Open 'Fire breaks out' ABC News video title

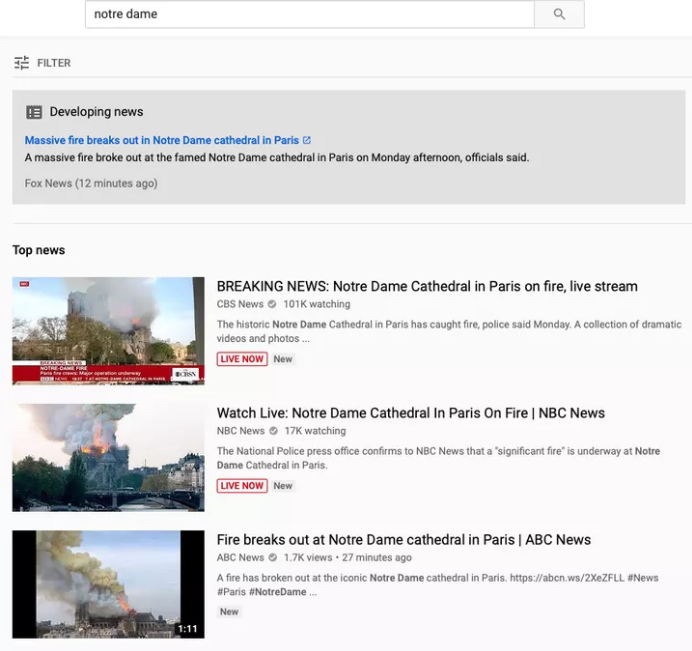tap(403, 540)
